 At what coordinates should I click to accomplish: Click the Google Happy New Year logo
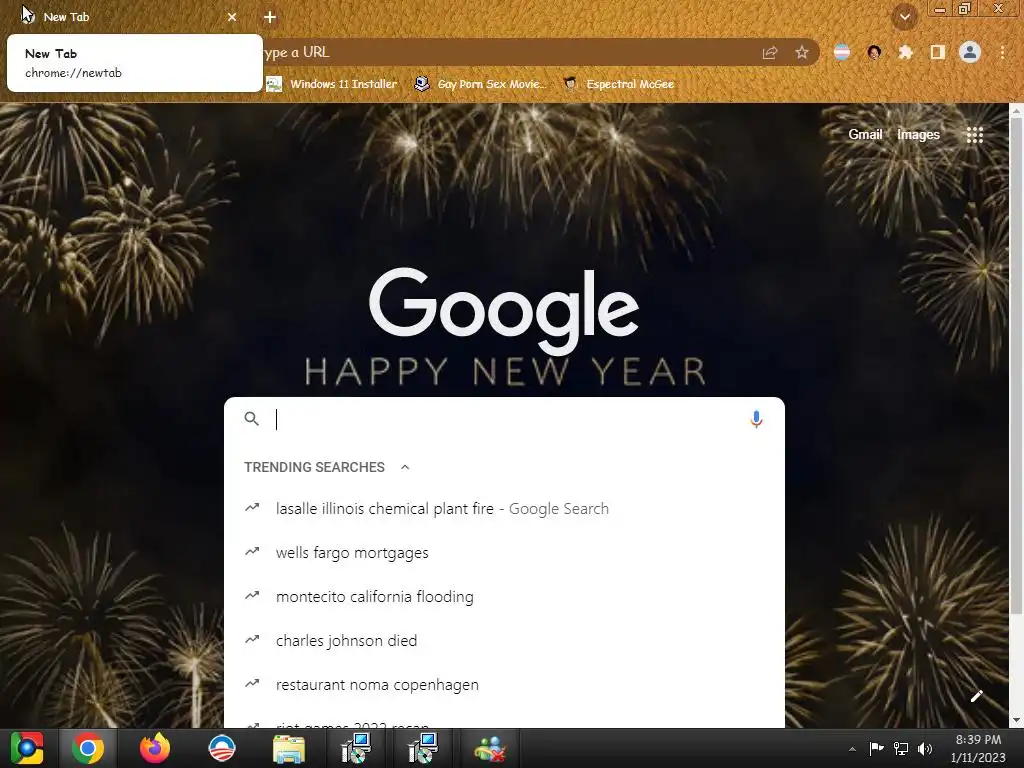pos(504,325)
